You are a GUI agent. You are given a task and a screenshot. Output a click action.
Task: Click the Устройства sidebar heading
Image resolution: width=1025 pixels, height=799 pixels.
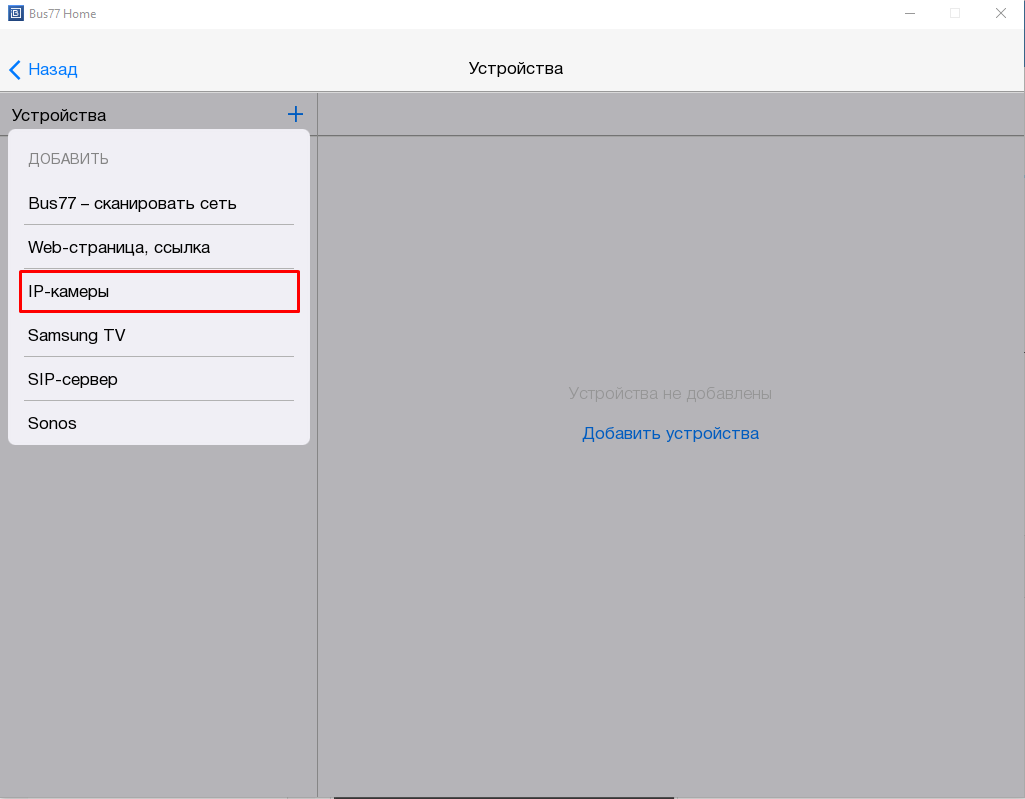[59, 115]
